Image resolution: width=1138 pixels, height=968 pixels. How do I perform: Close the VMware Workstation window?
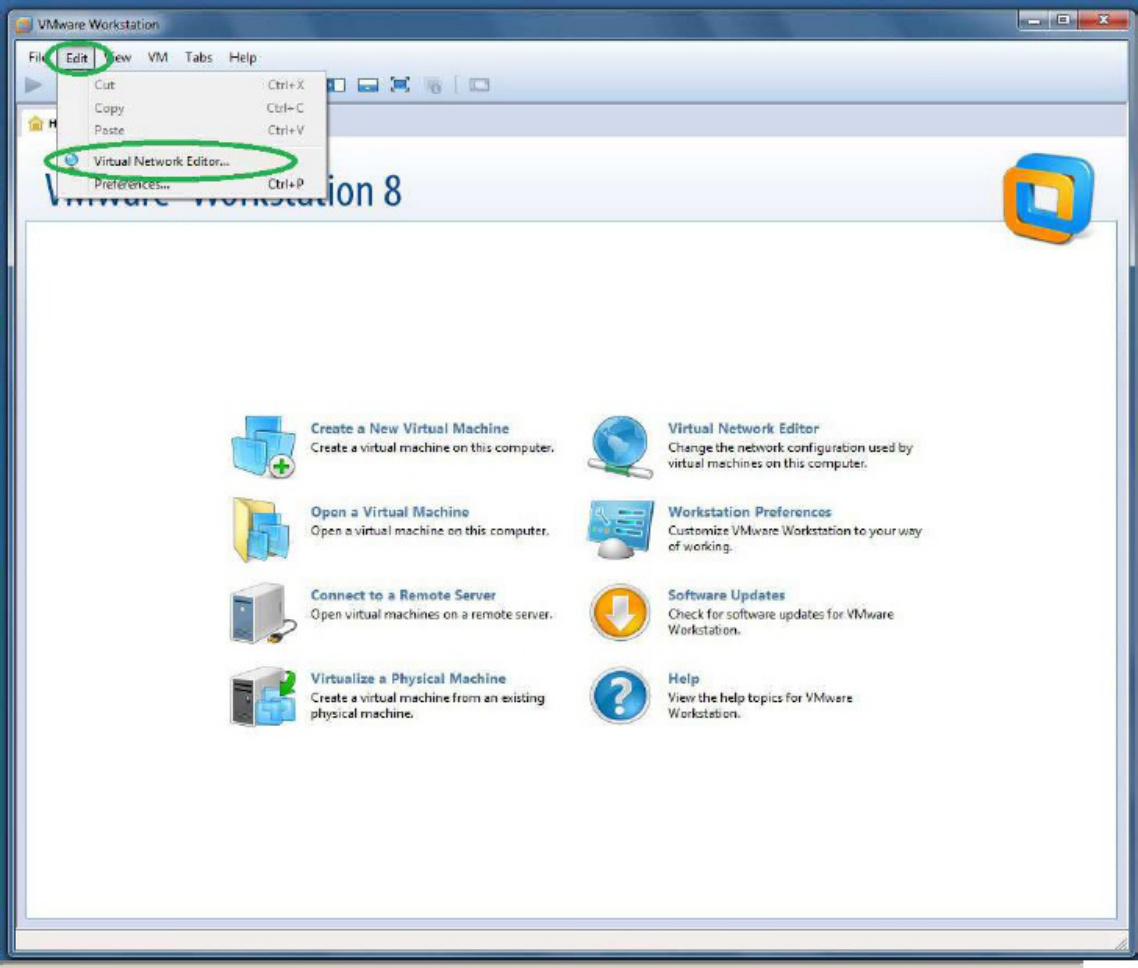click(x=1103, y=21)
